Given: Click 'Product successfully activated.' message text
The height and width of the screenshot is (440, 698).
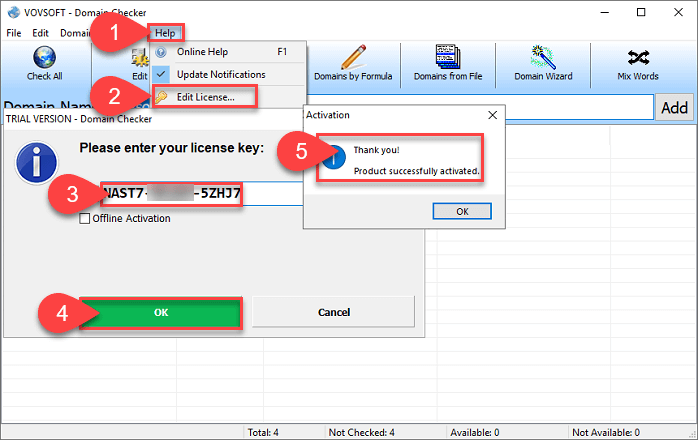Looking at the screenshot, I should point(416,171).
